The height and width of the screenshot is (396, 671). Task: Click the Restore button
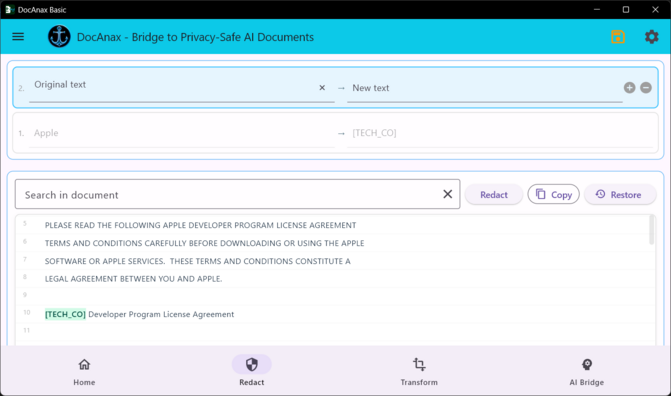(620, 195)
